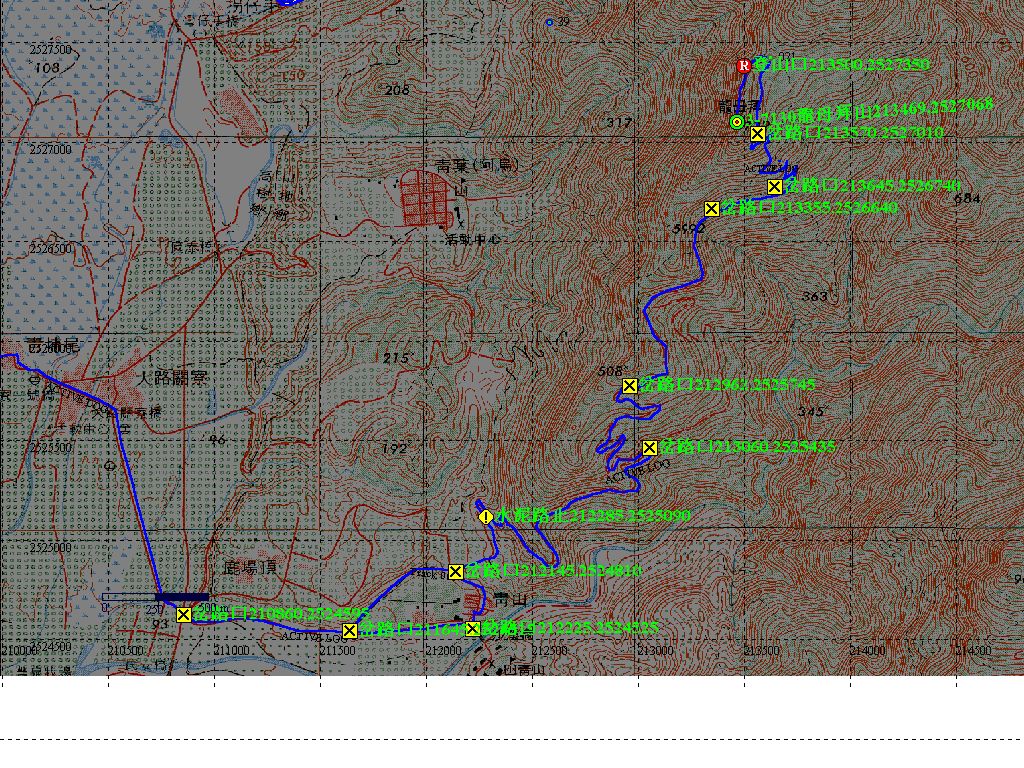Select yellow exclamation marker at 212285.2525090
This screenshot has width=1024, height=768.
point(485,516)
